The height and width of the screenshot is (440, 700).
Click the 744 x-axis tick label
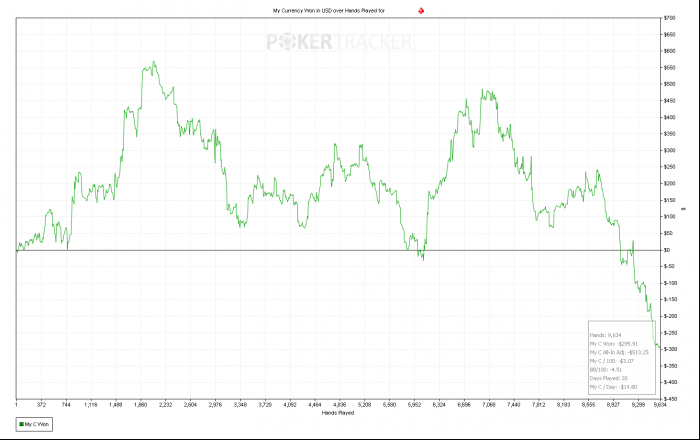point(66,405)
